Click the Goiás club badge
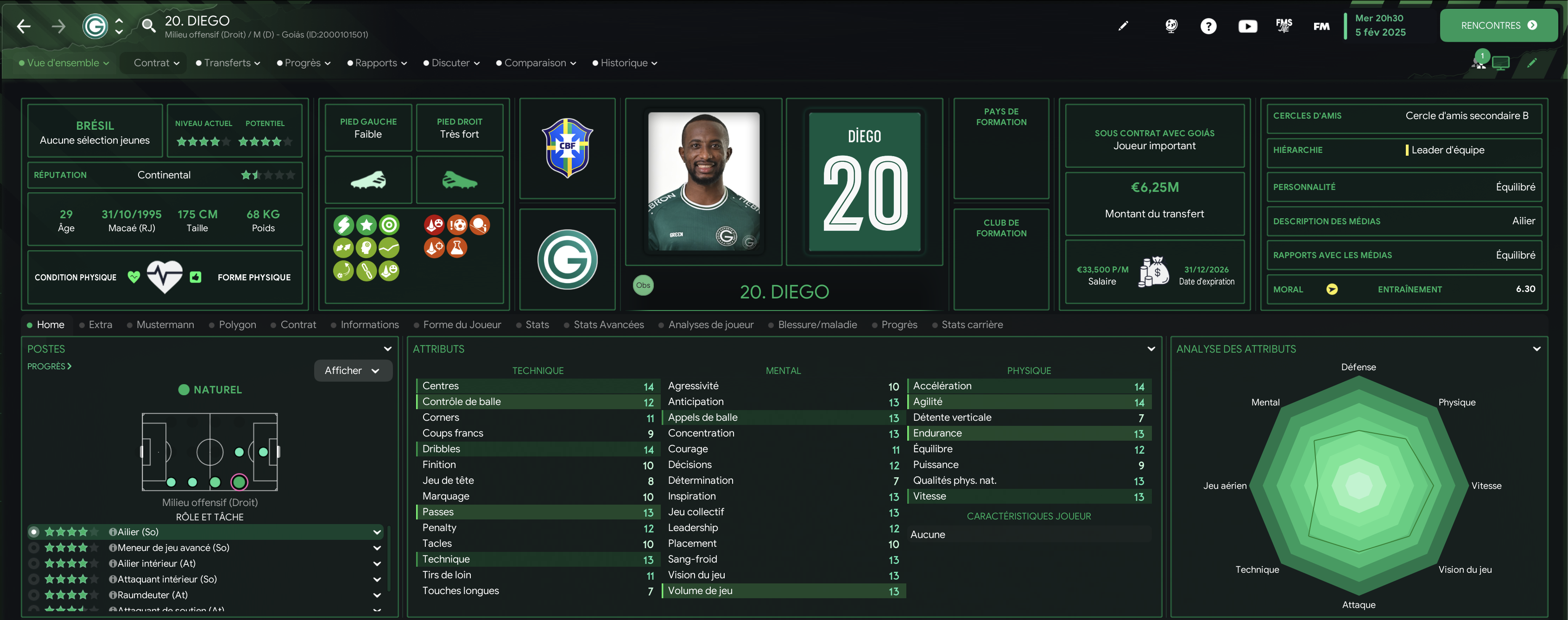 (x=567, y=259)
